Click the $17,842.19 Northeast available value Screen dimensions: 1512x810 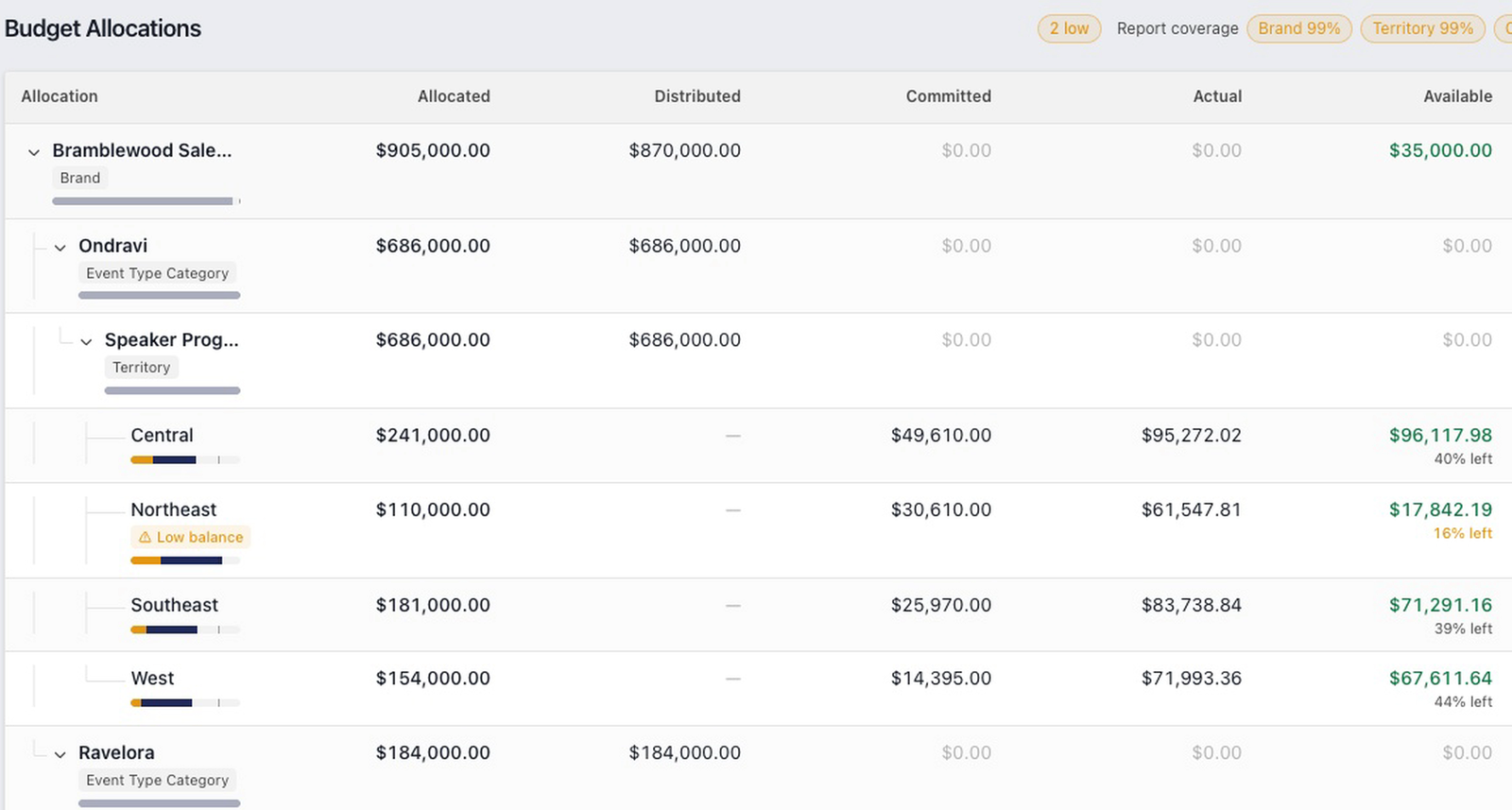pyautogui.click(x=1440, y=510)
